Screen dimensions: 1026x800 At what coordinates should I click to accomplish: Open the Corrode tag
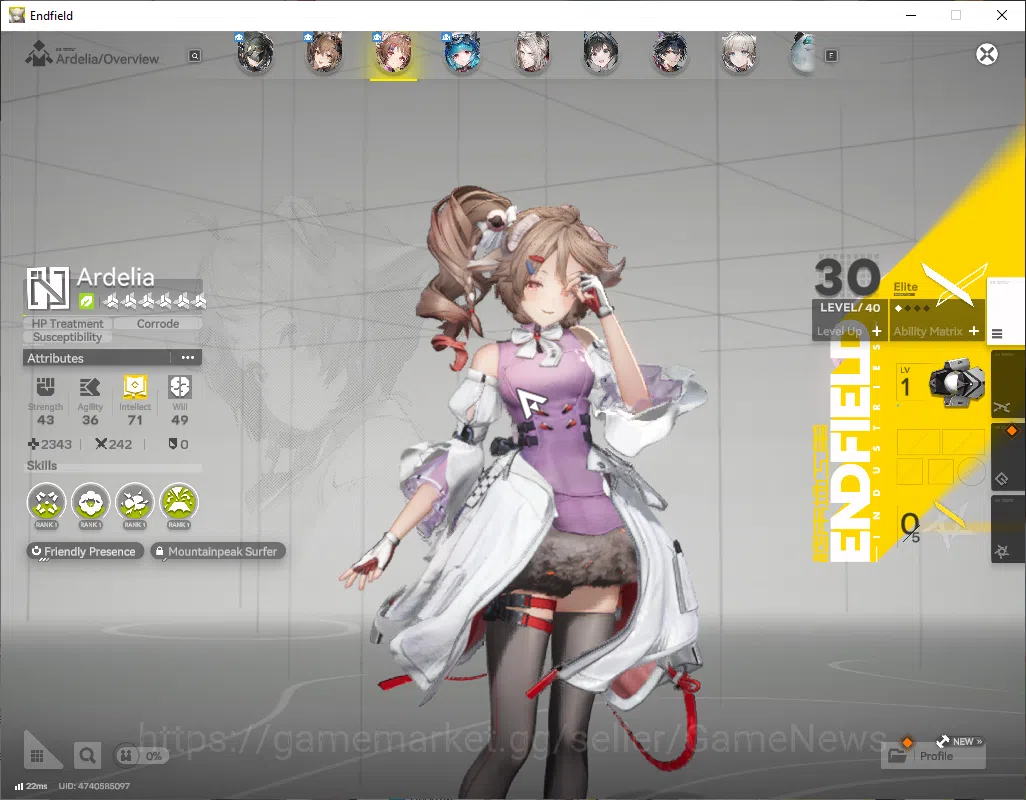[x=158, y=323]
